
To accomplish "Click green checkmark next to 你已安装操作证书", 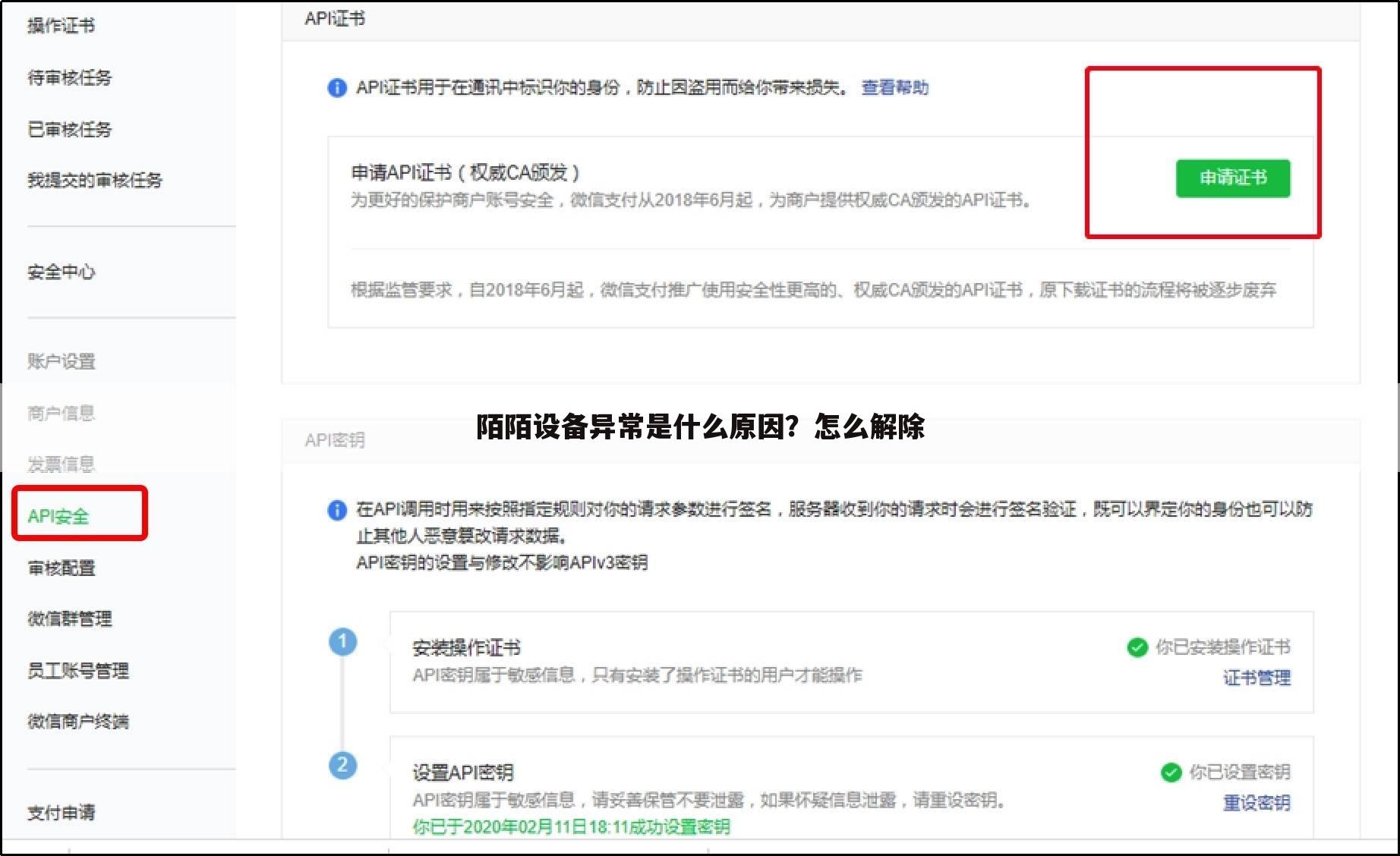I will 1137,647.
